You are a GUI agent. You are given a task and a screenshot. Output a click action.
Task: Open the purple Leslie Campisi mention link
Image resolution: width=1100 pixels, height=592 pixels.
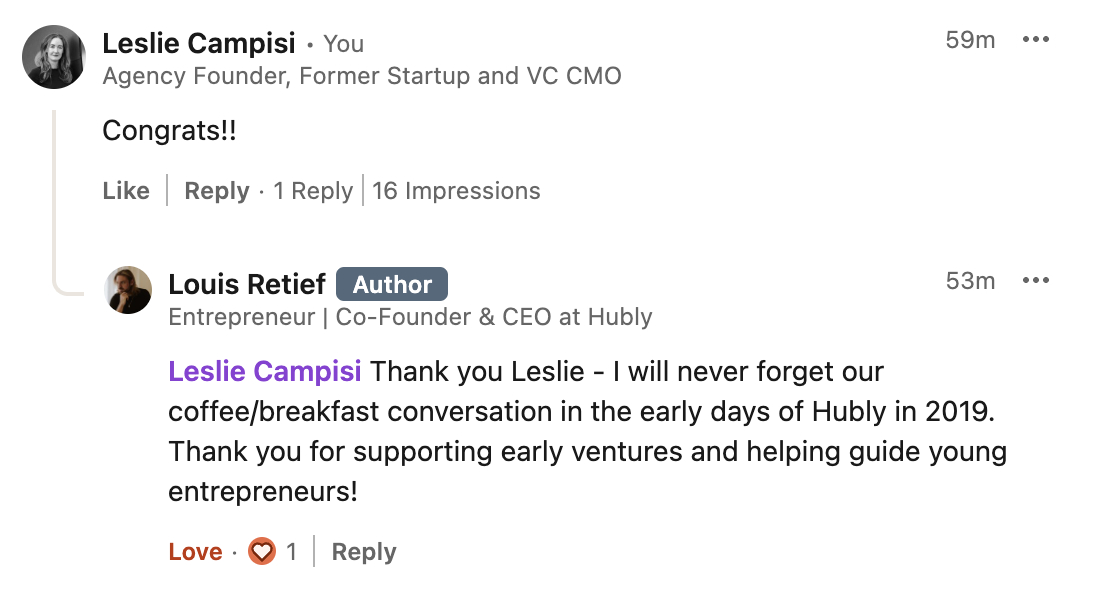265,372
